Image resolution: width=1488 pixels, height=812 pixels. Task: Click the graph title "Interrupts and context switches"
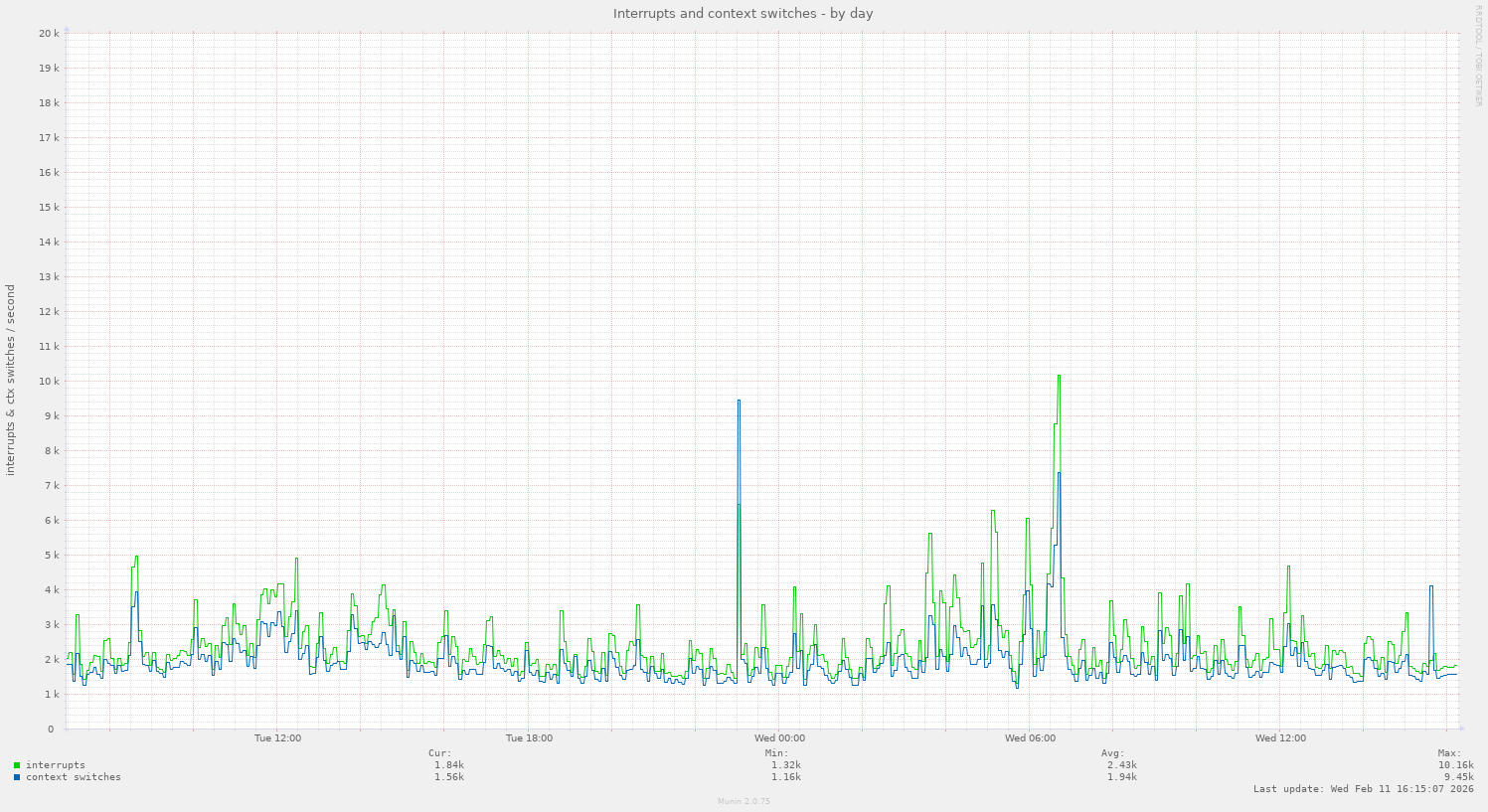point(743,14)
